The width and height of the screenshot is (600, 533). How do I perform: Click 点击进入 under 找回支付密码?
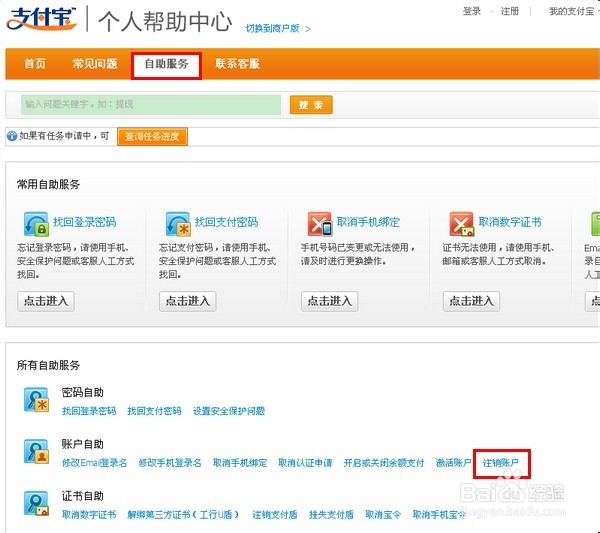(188, 301)
